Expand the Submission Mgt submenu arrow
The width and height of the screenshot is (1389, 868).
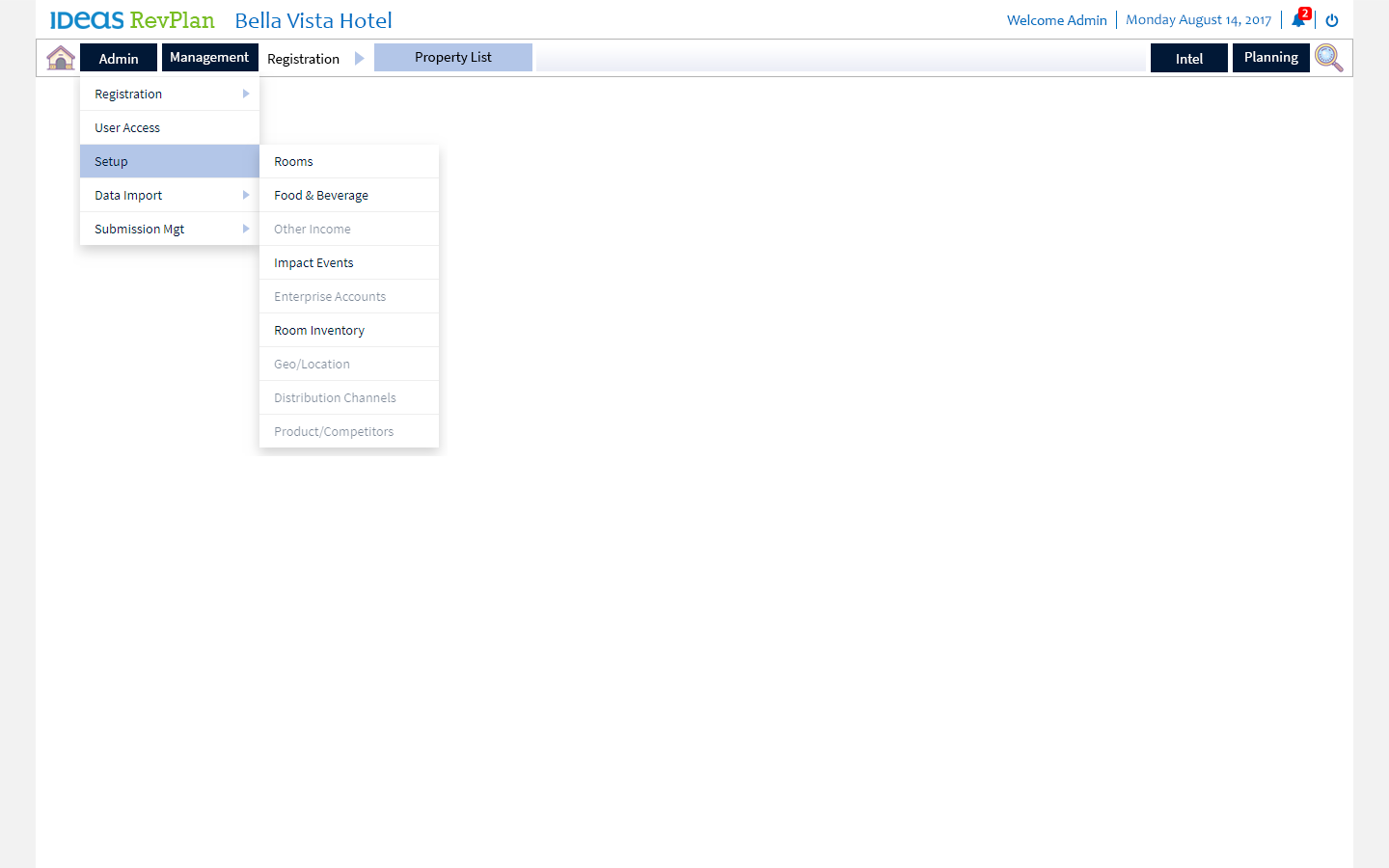point(247,229)
